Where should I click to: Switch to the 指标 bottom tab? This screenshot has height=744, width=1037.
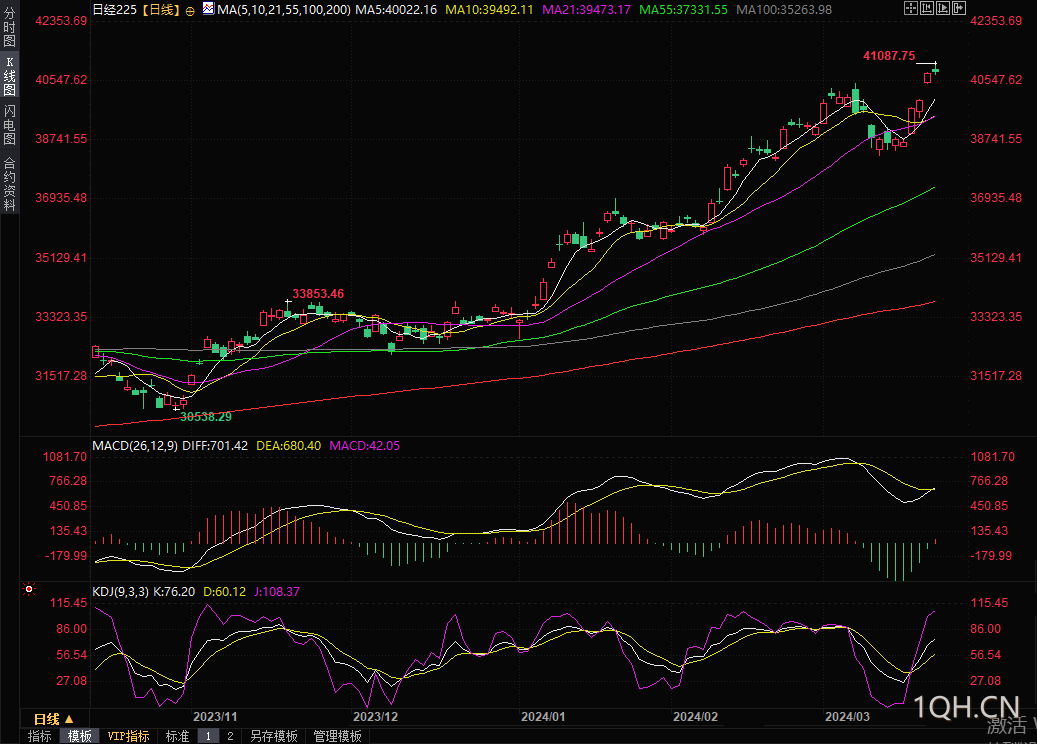point(40,736)
